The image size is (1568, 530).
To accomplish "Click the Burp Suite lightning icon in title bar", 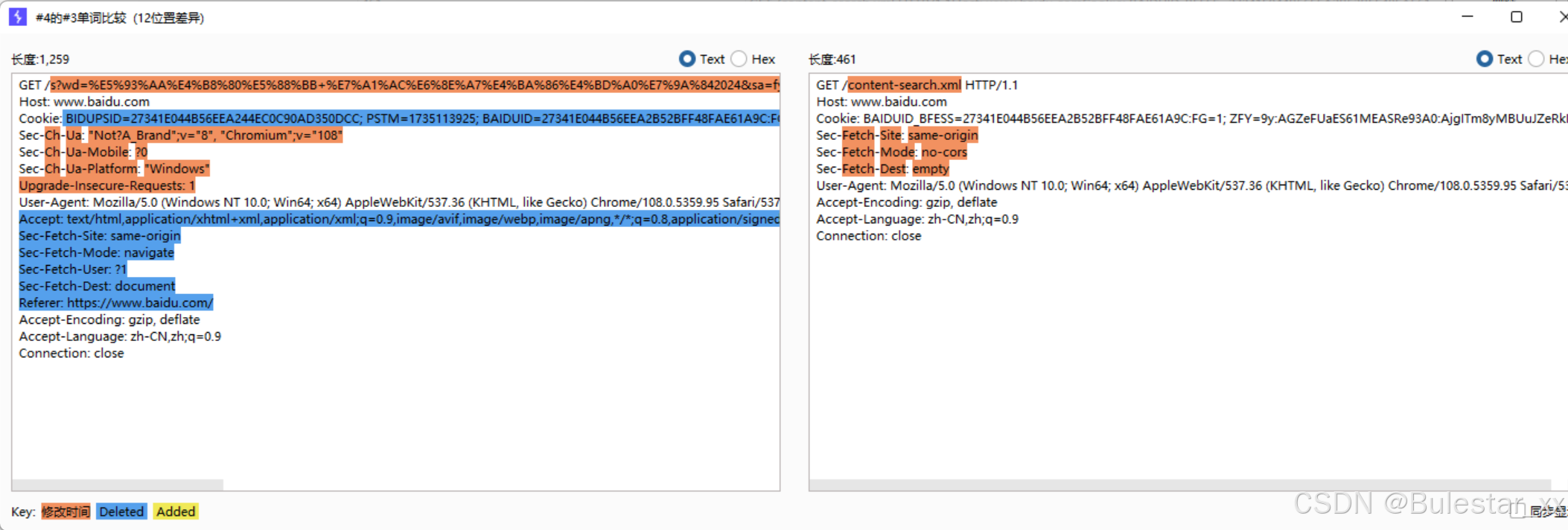I will (x=18, y=16).
